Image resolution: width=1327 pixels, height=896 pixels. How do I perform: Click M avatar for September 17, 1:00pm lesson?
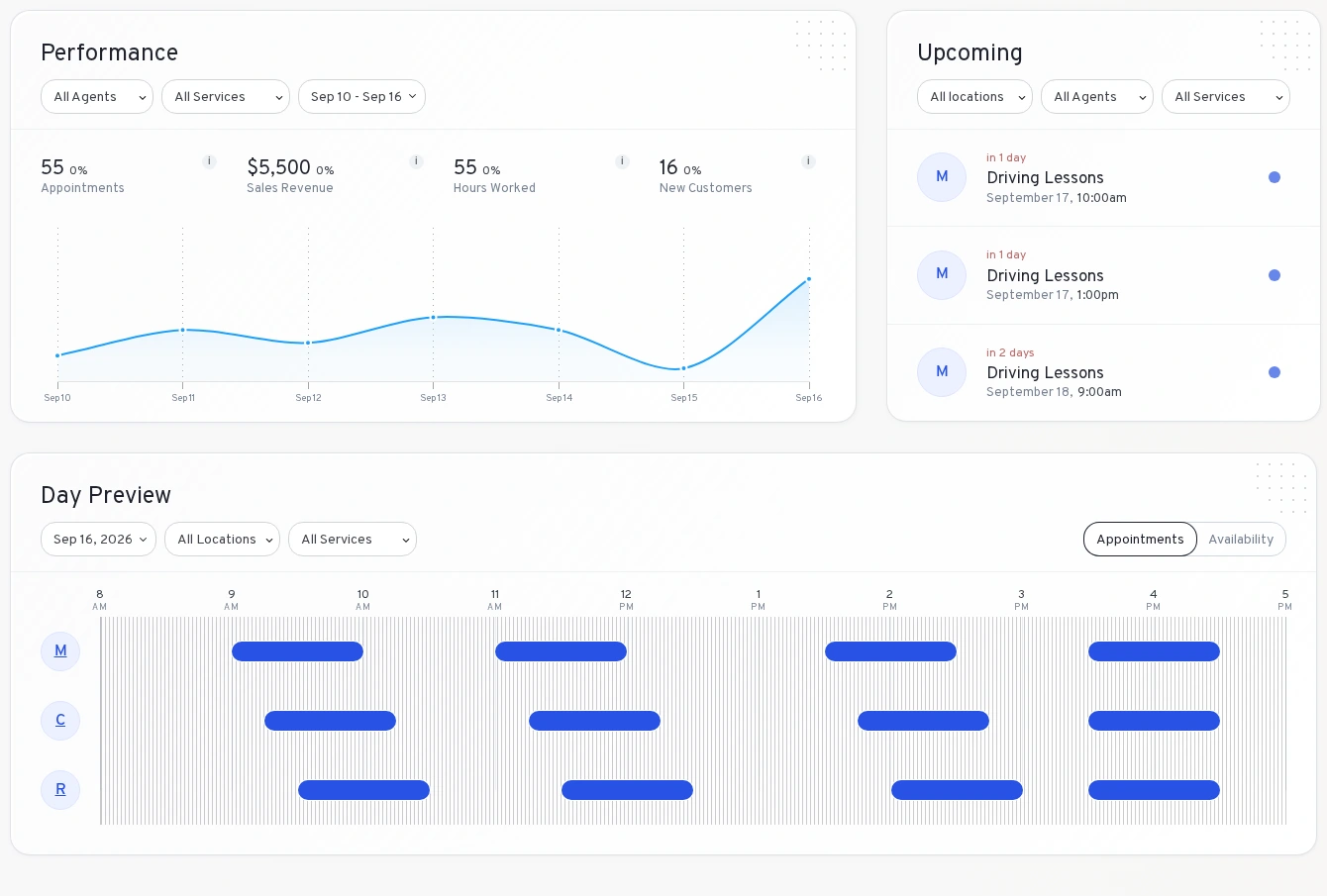click(x=942, y=275)
